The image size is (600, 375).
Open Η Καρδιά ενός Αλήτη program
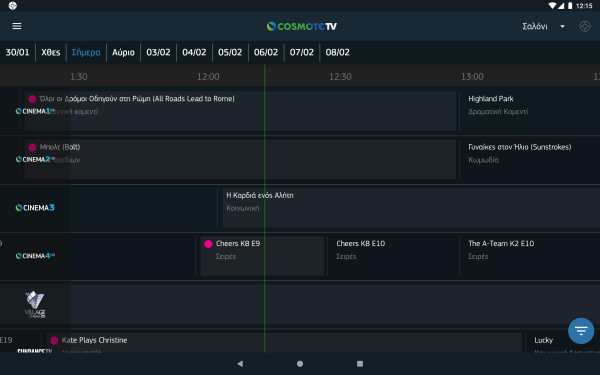(411, 207)
